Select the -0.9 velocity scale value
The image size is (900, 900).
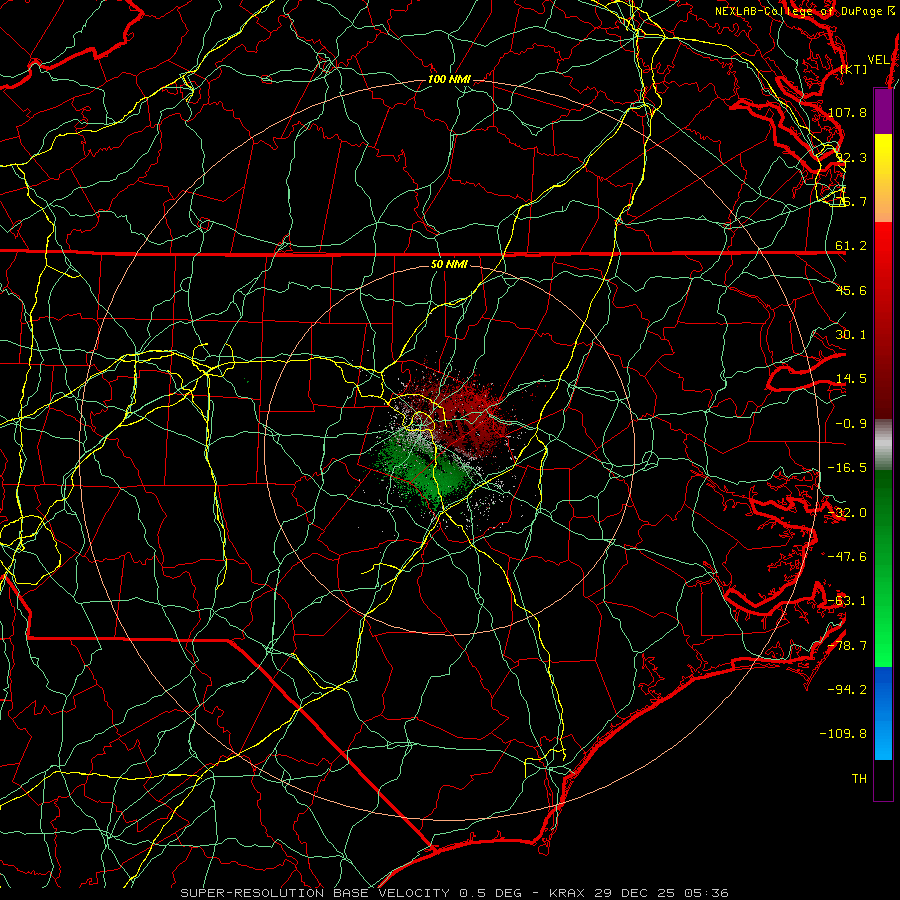click(x=851, y=424)
